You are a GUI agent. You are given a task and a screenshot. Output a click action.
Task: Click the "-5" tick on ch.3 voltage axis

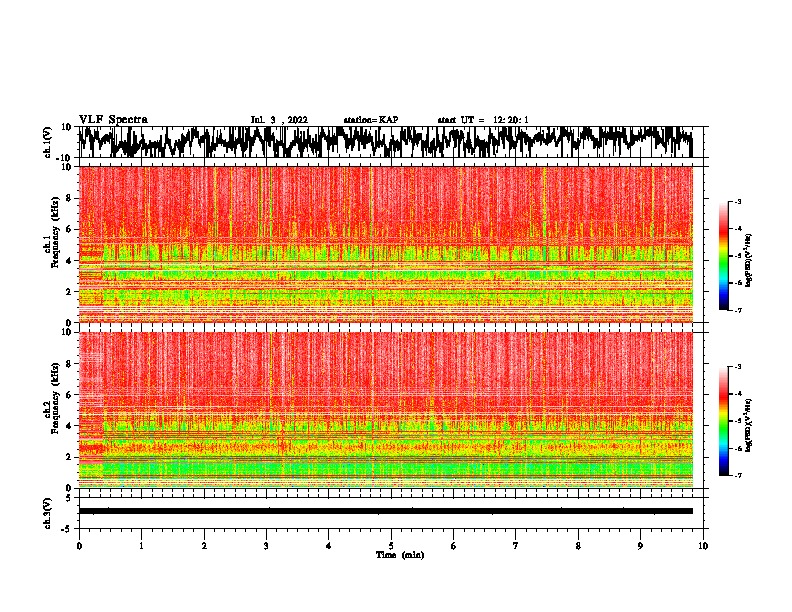[x=68, y=529]
